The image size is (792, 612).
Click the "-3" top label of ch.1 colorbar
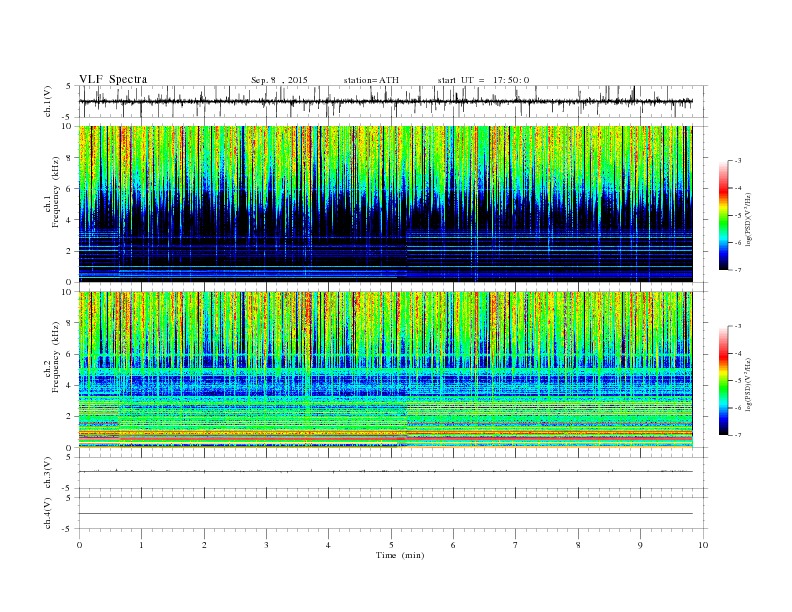737,161
